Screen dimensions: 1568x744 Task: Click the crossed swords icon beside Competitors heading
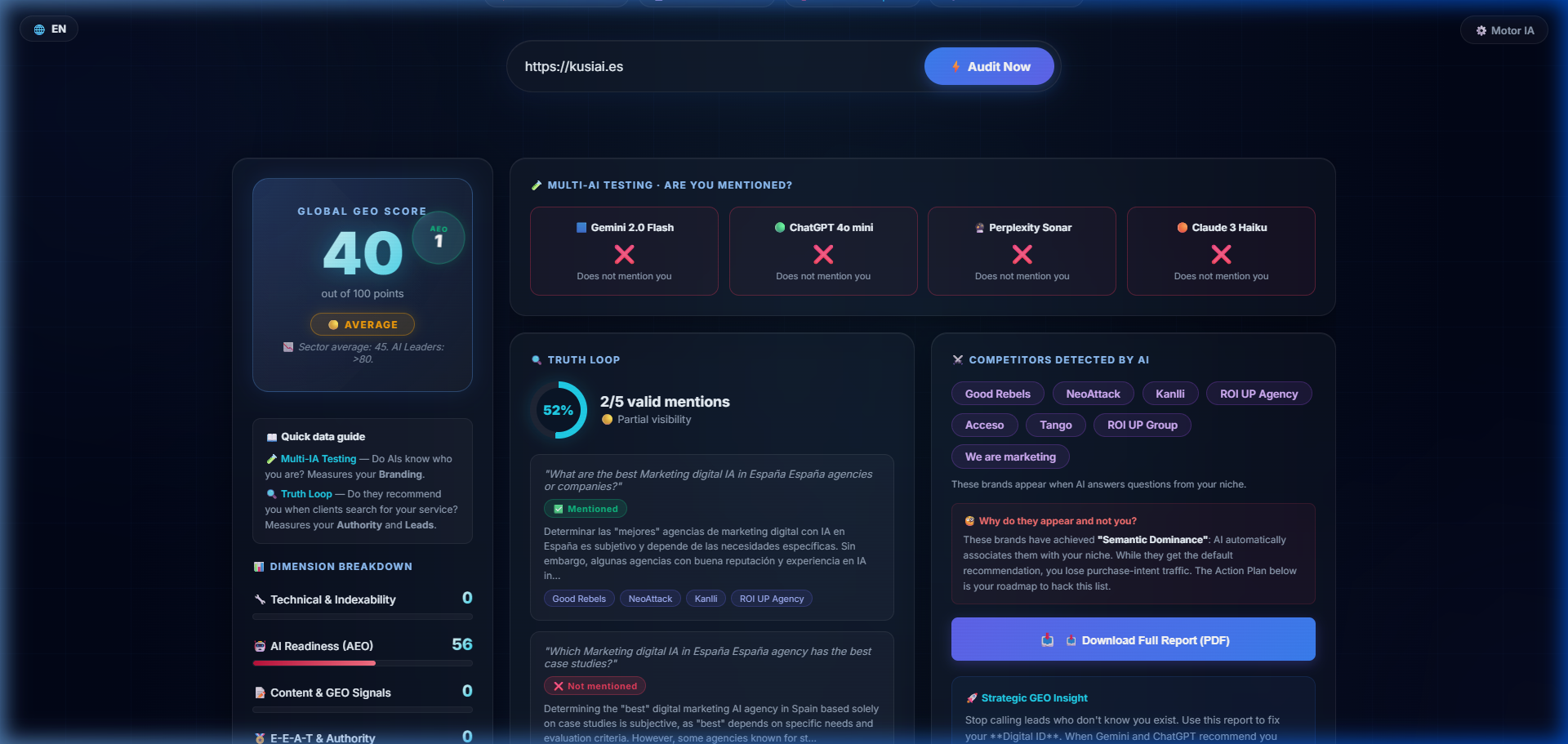[958, 360]
